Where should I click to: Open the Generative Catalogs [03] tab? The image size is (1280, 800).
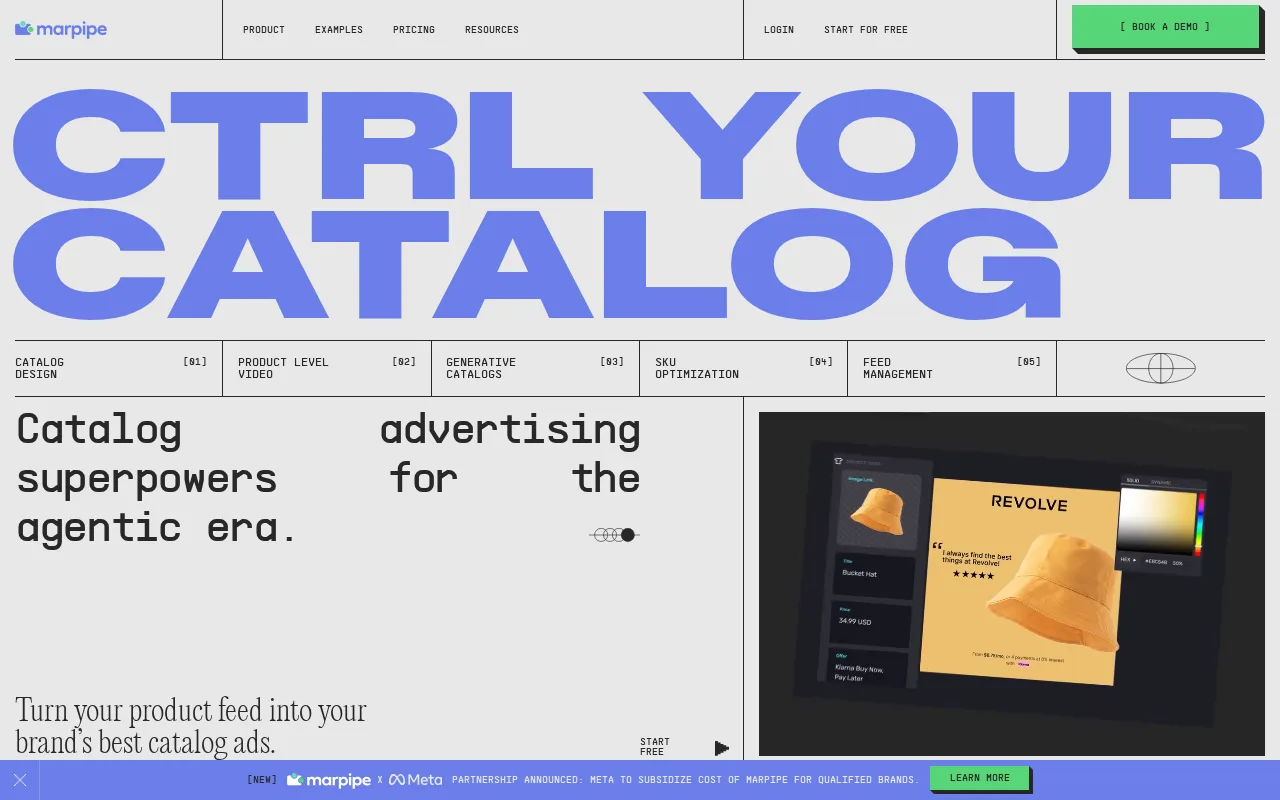tap(535, 368)
